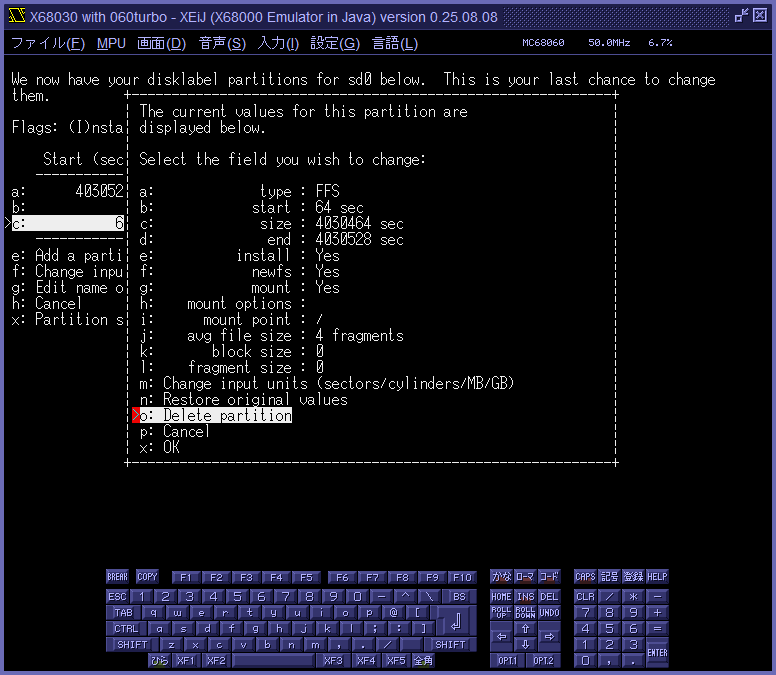
Task: Click the UNDO key
Action: coord(549,613)
